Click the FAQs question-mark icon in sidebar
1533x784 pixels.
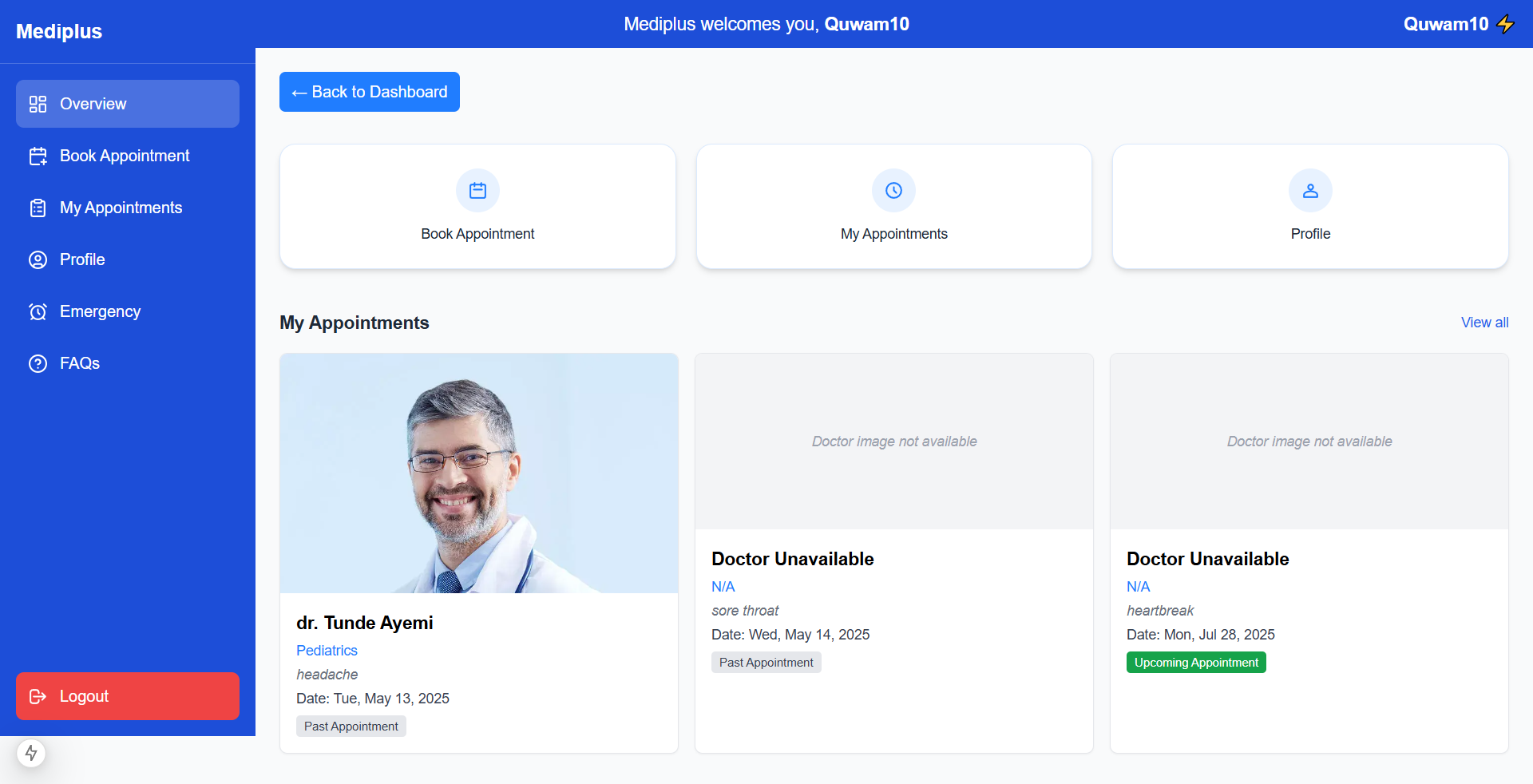[38, 363]
